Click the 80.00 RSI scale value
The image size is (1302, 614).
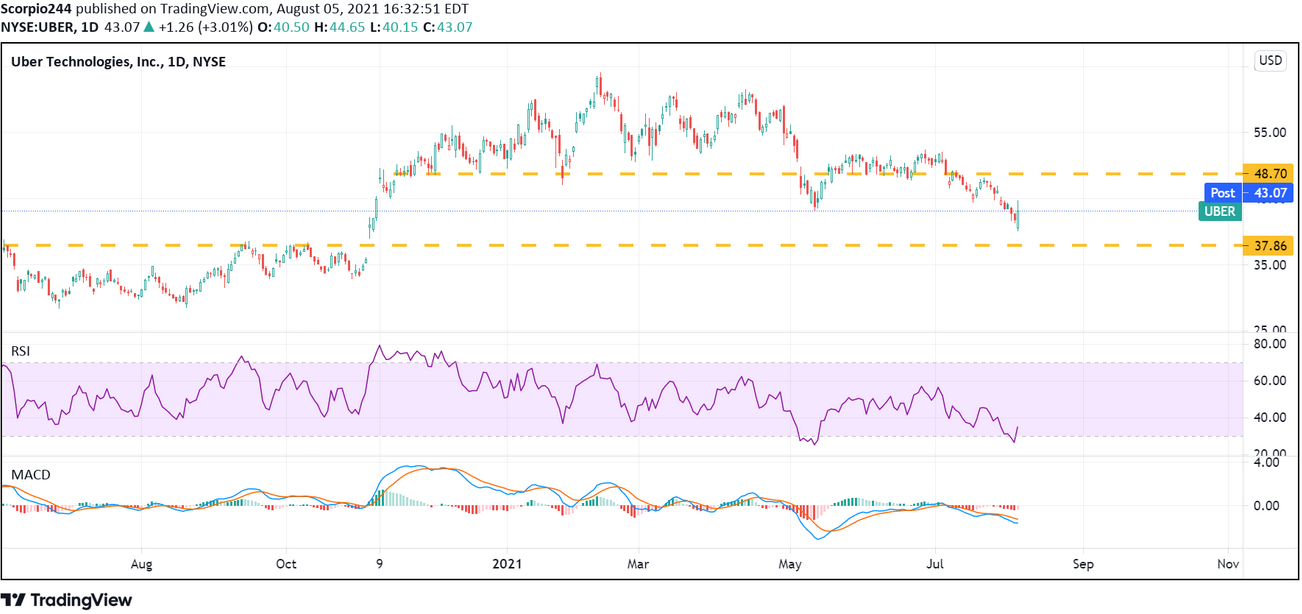point(1271,344)
